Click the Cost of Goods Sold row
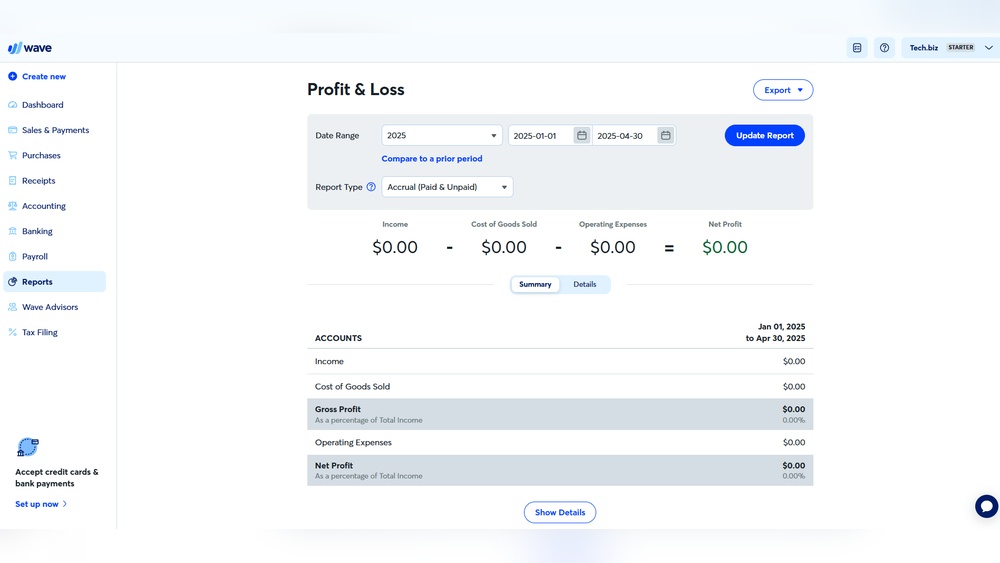The height and width of the screenshot is (563, 1000). coord(560,386)
